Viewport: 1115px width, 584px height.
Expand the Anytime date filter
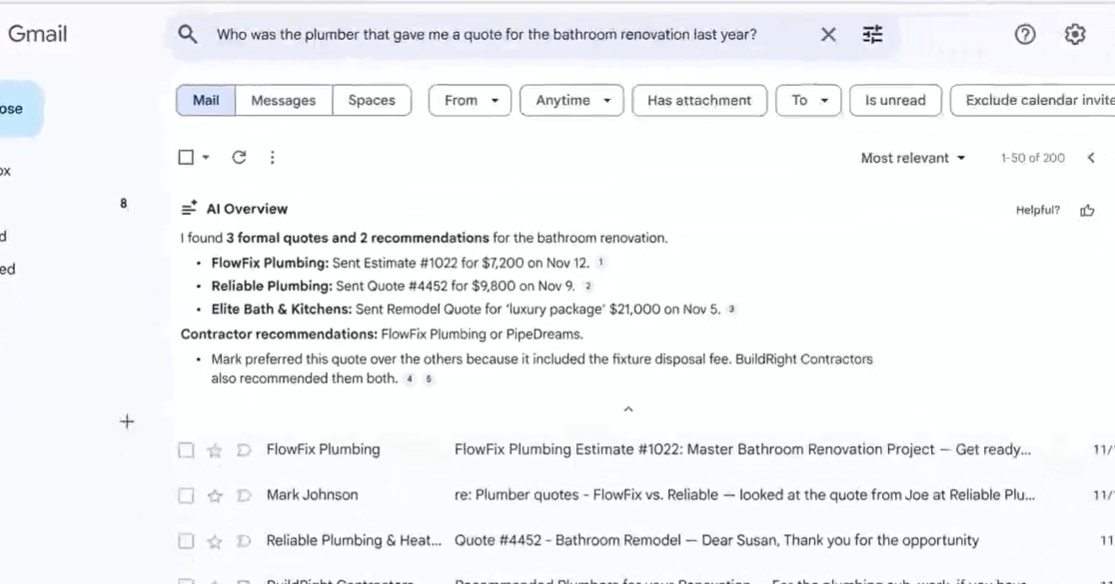(572, 100)
